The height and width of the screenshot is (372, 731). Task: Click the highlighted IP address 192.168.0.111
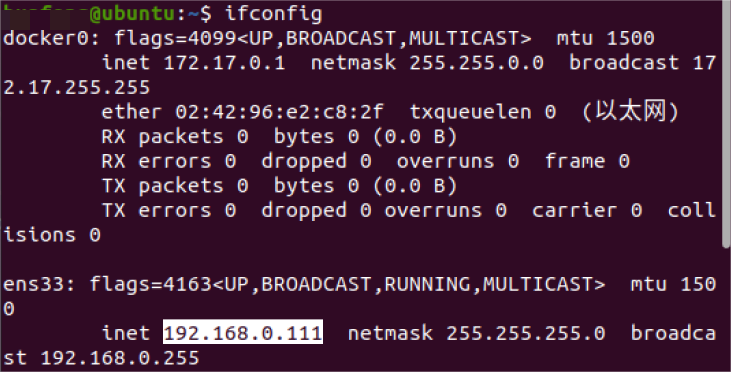point(242,333)
